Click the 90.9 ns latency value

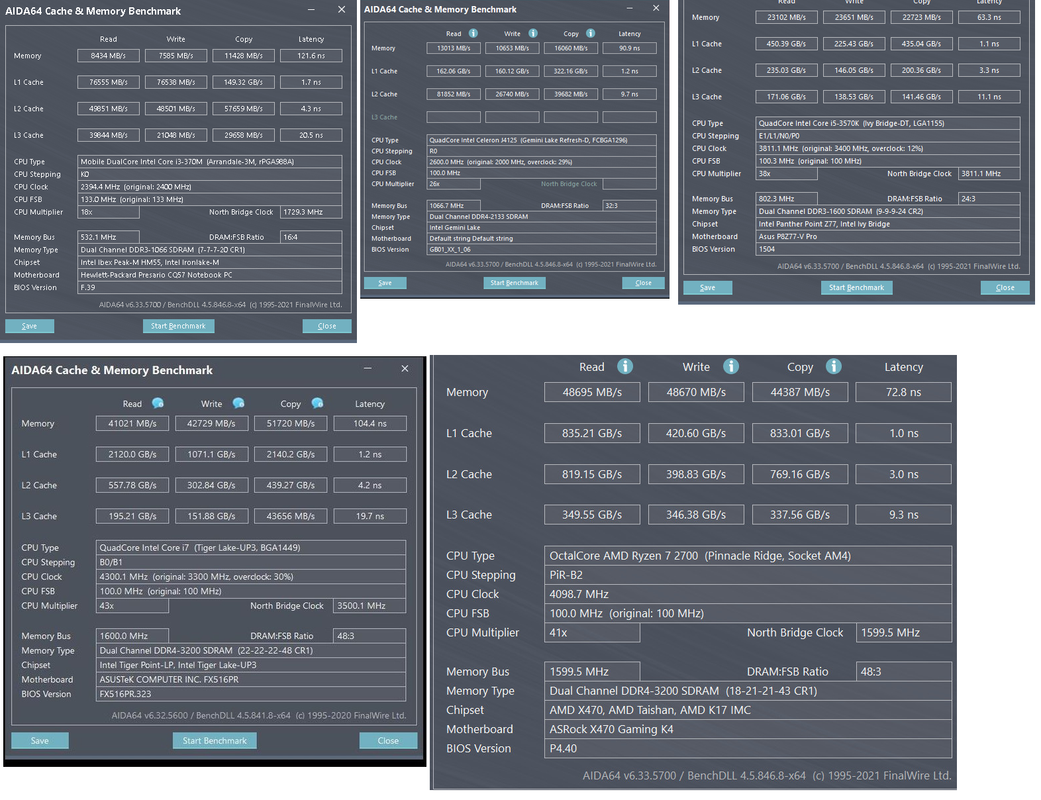629,48
